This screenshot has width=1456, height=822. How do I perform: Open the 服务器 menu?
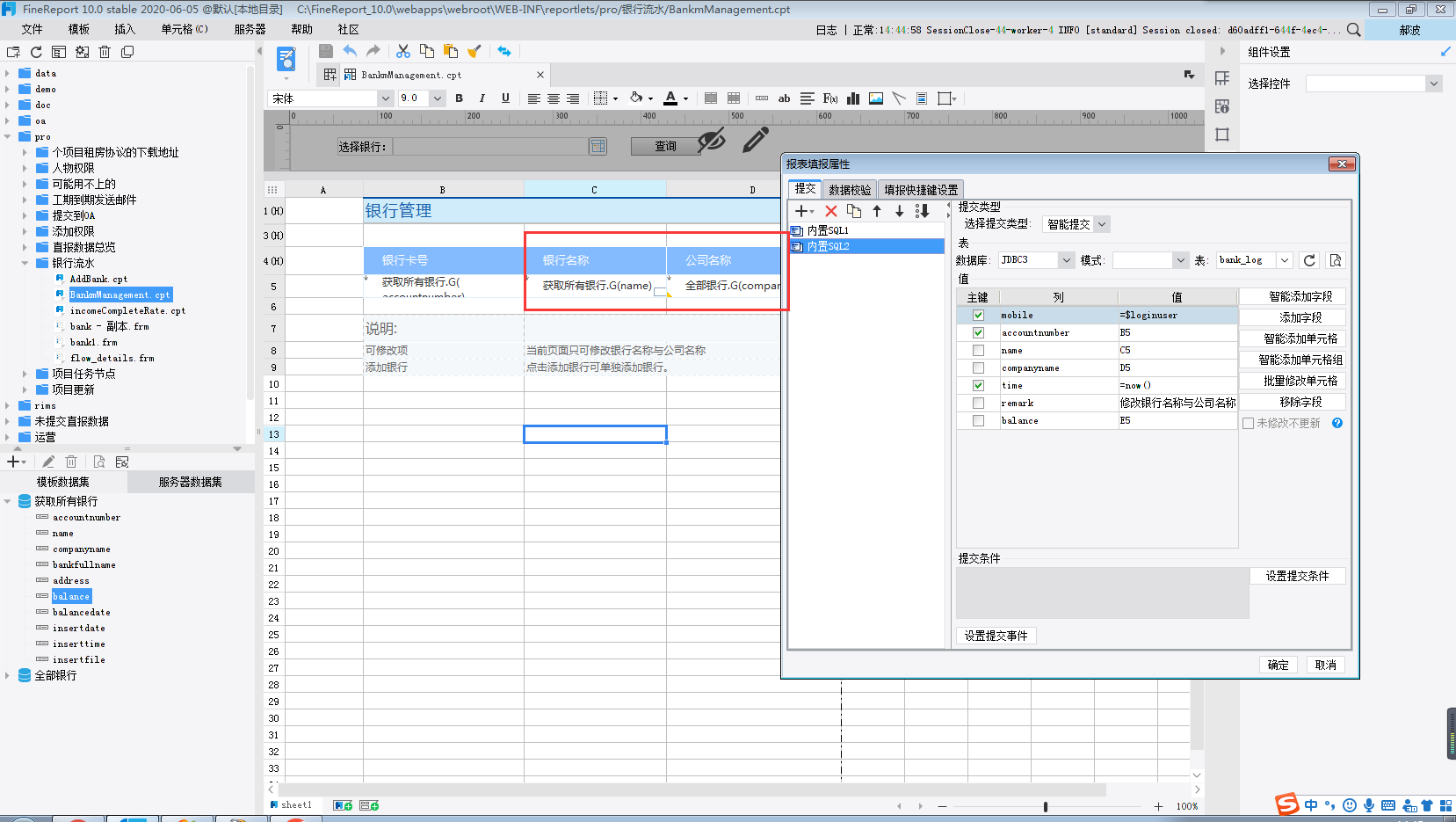pyautogui.click(x=250, y=29)
